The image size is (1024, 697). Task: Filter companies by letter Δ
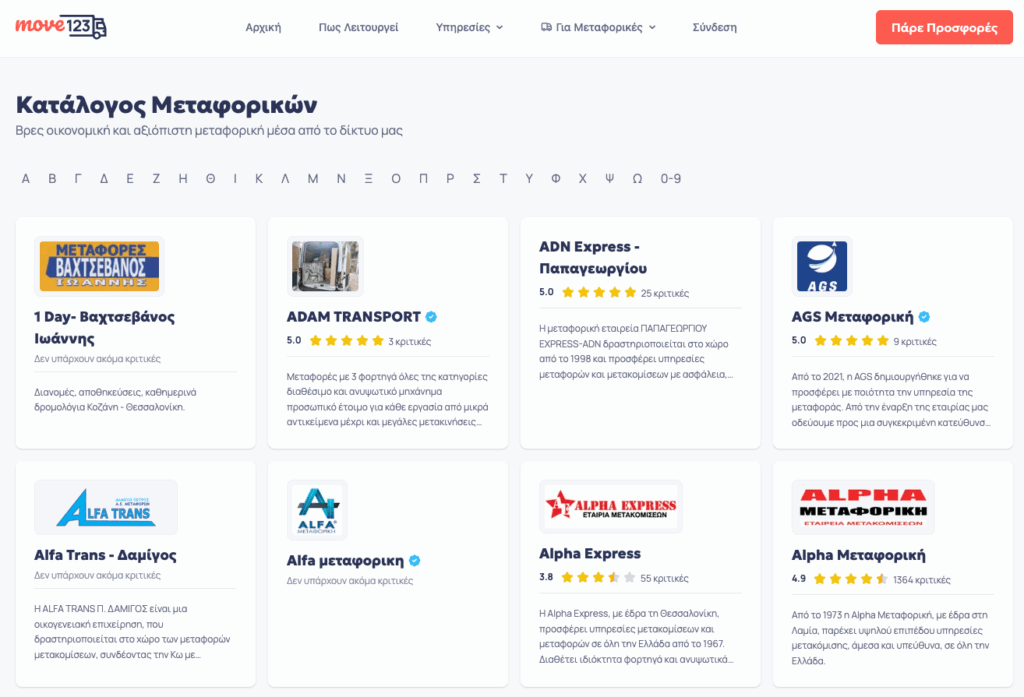coord(104,178)
